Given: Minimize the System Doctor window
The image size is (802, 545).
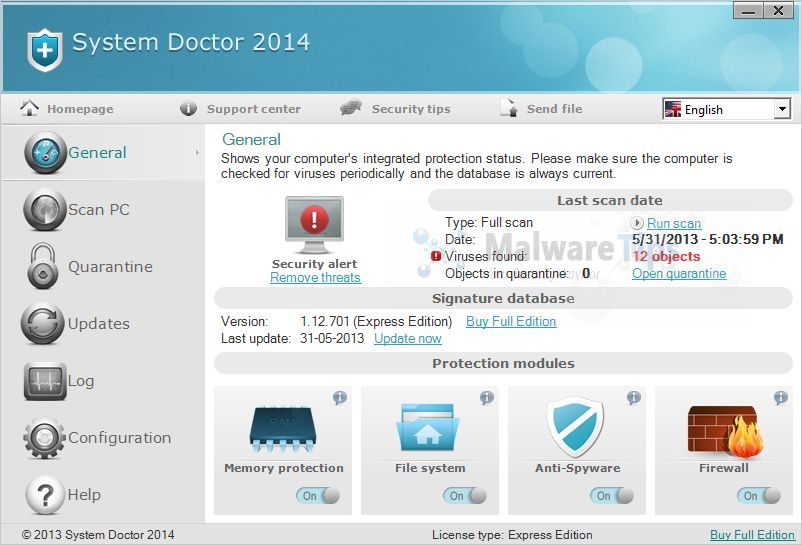Looking at the screenshot, I should click(748, 10).
